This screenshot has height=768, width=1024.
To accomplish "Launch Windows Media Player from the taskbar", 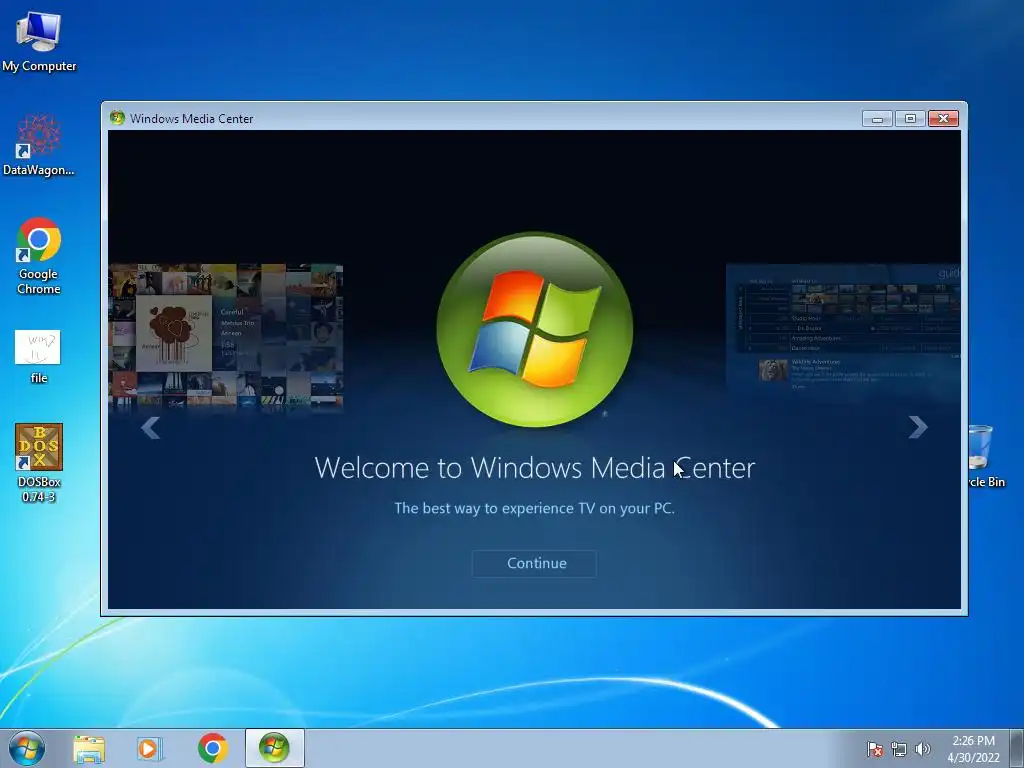I will [x=150, y=748].
